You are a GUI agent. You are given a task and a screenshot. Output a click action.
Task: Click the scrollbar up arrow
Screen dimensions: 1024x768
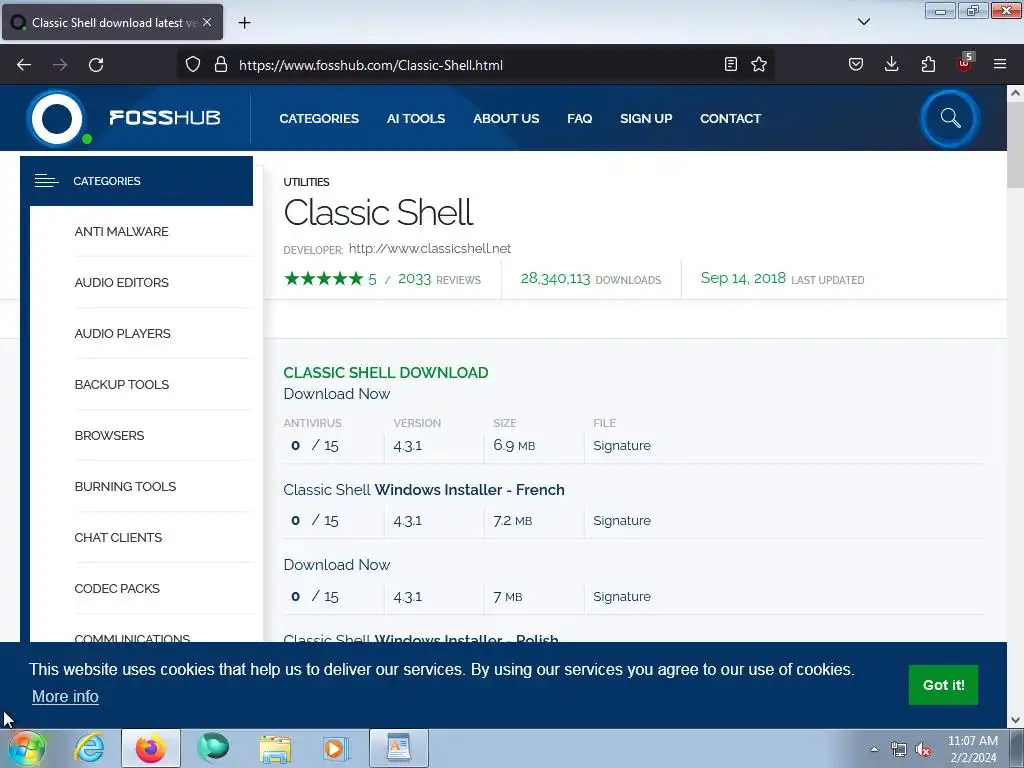1016,93
